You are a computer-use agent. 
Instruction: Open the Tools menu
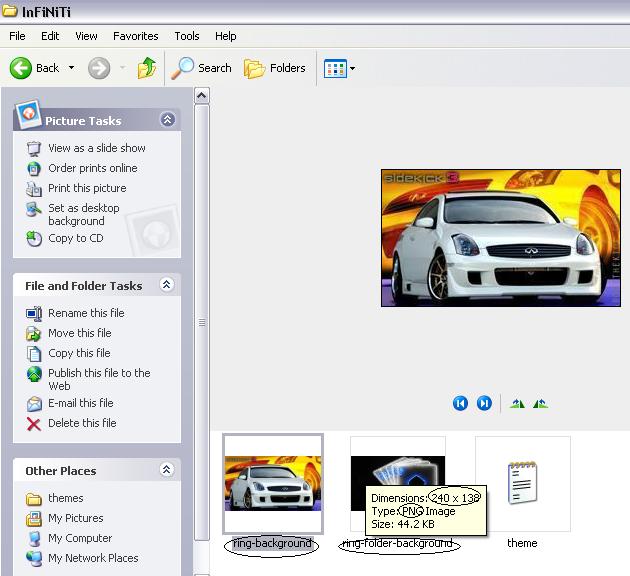pos(187,36)
